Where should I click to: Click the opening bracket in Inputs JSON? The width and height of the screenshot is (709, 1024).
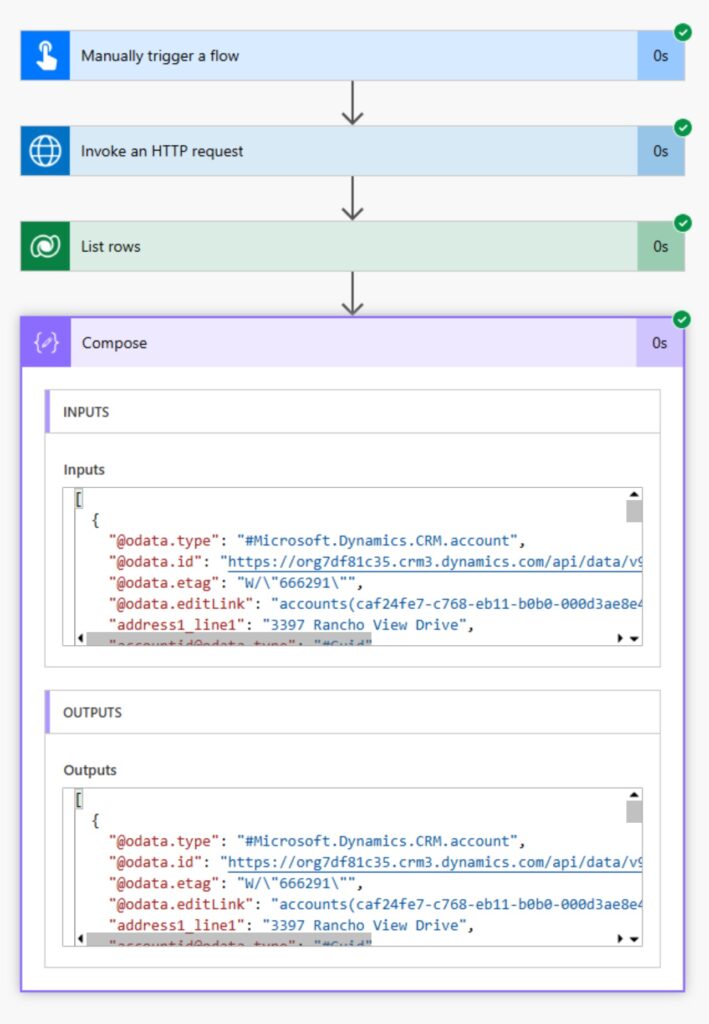tap(79, 499)
